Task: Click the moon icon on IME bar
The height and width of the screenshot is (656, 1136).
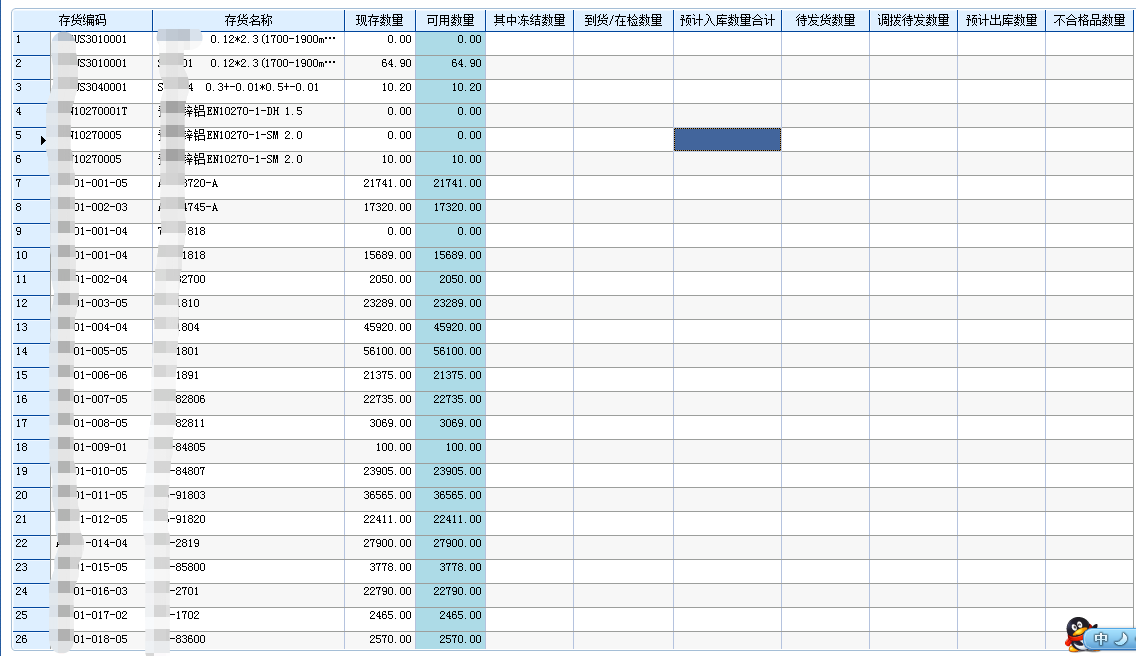Action: click(x=1121, y=638)
